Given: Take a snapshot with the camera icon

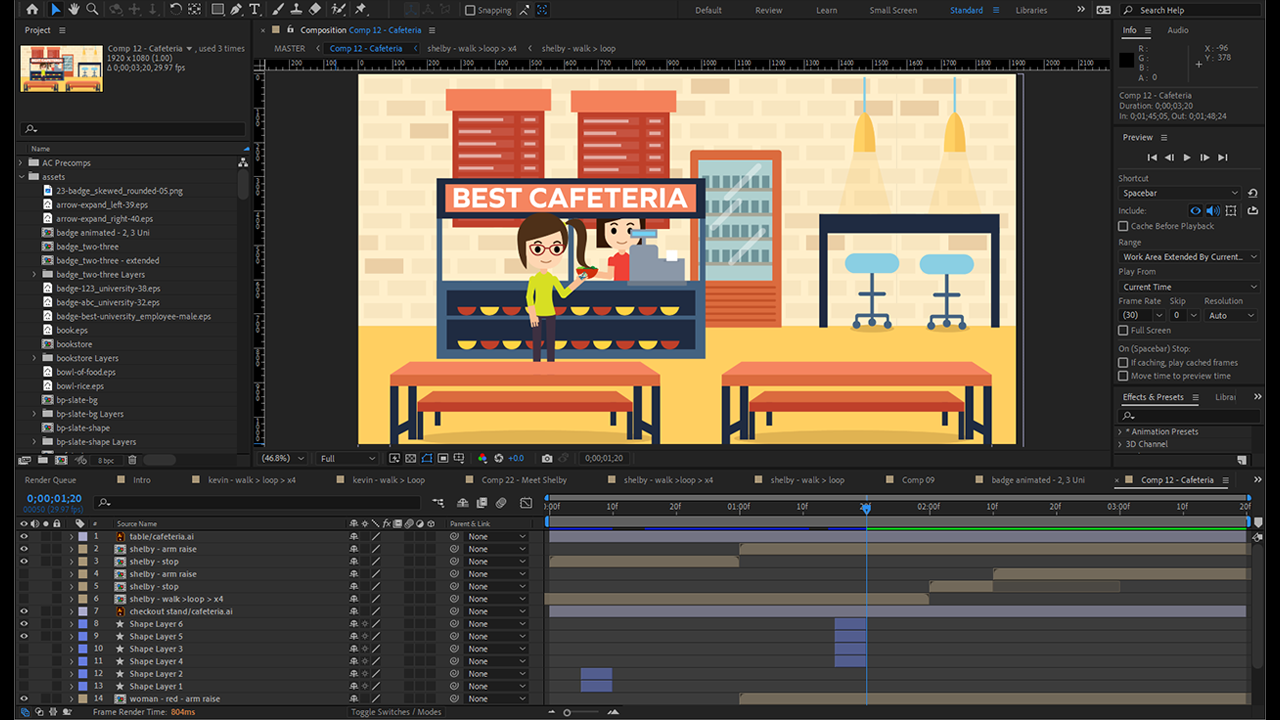Looking at the screenshot, I should [x=547, y=458].
